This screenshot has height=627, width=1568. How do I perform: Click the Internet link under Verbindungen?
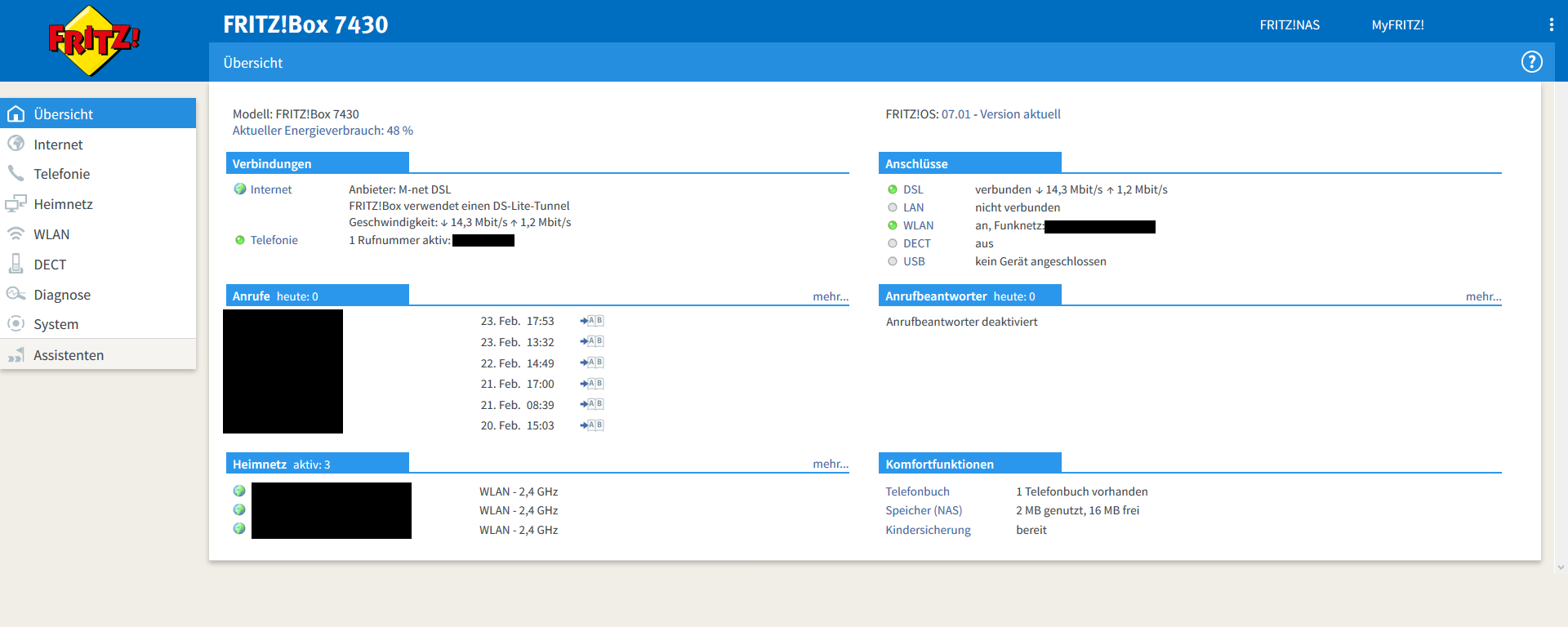coord(271,189)
